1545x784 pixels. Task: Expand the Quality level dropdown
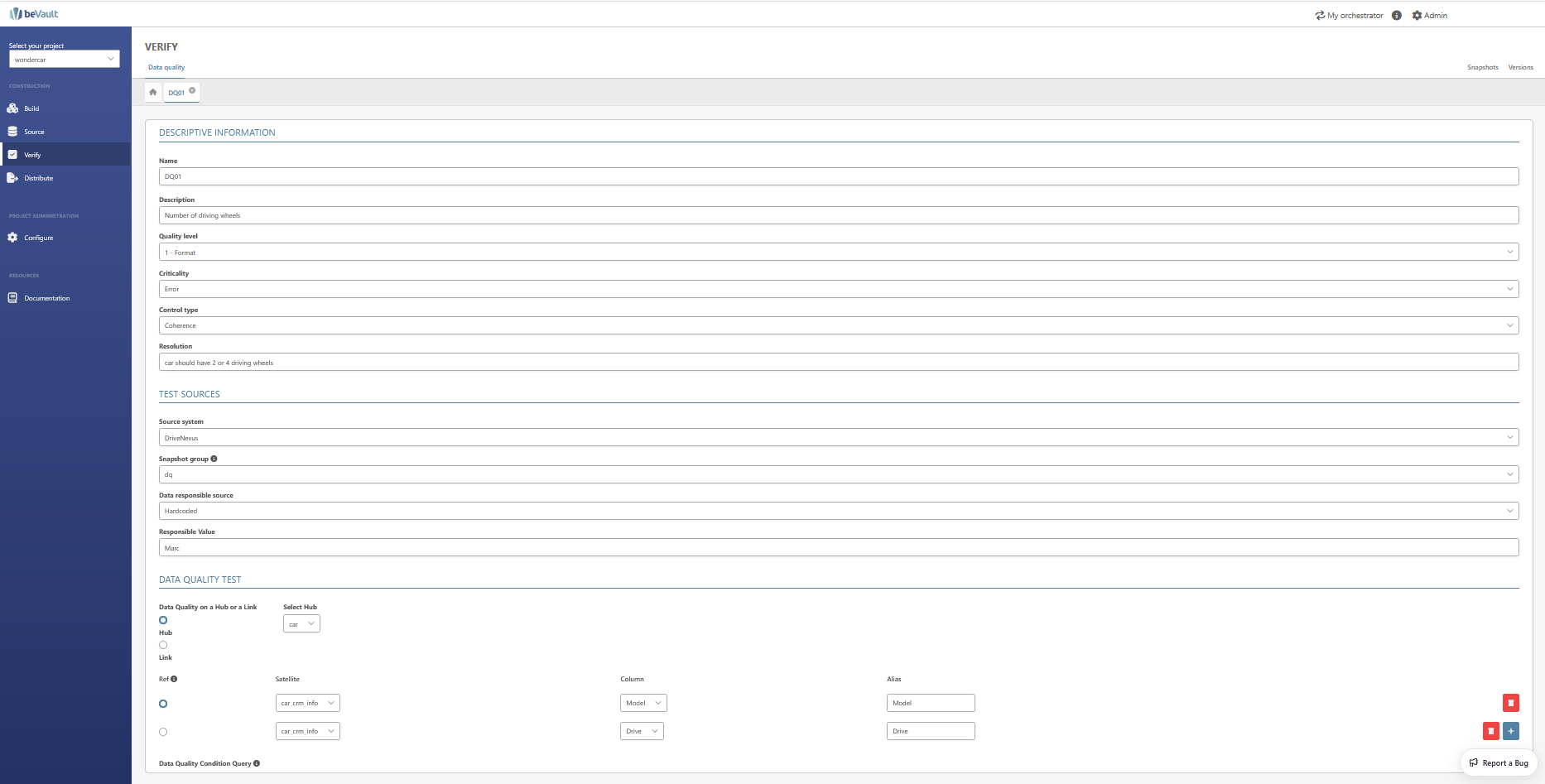838,253
